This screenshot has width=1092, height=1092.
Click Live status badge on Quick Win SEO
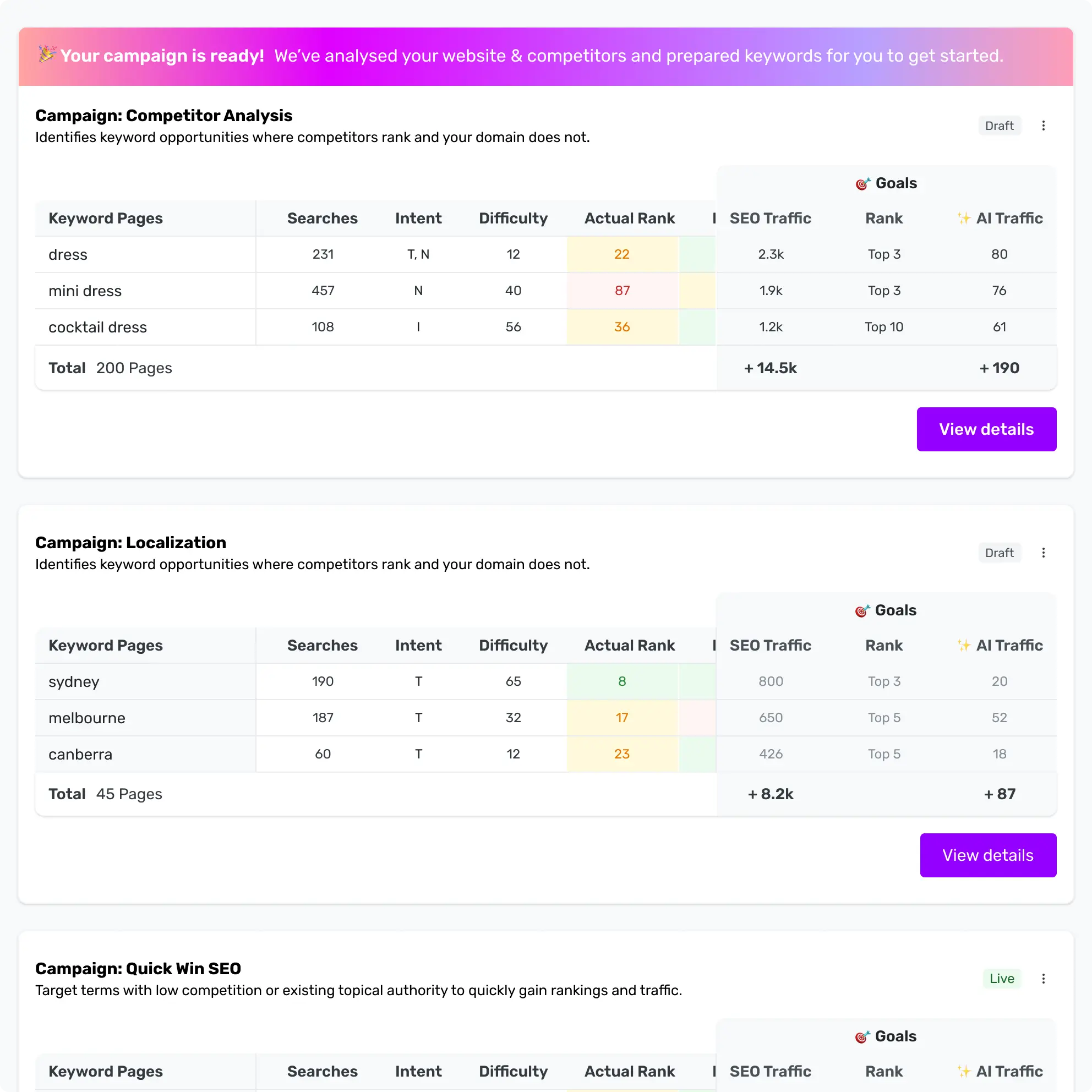(x=1001, y=979)
